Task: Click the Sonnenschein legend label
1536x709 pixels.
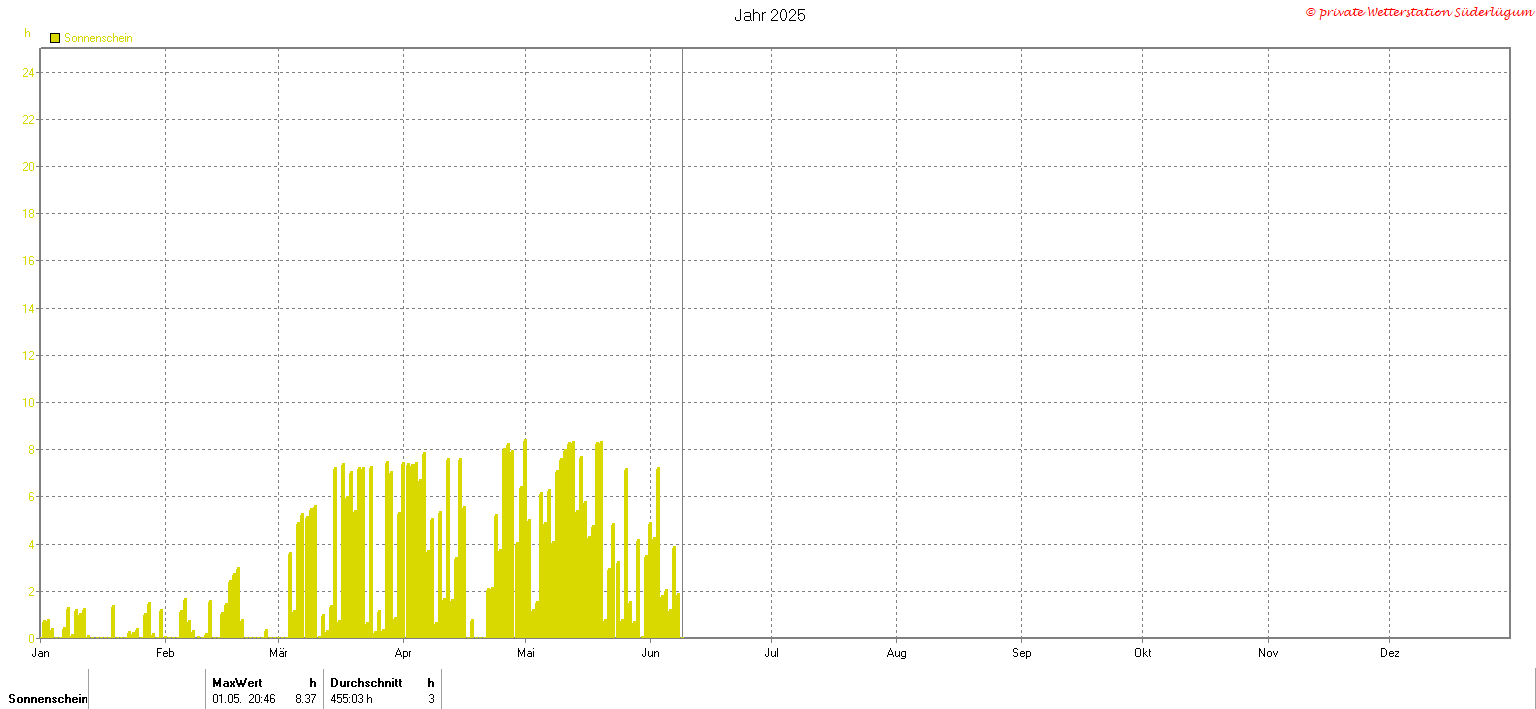Action: click(x=98, y=38)
